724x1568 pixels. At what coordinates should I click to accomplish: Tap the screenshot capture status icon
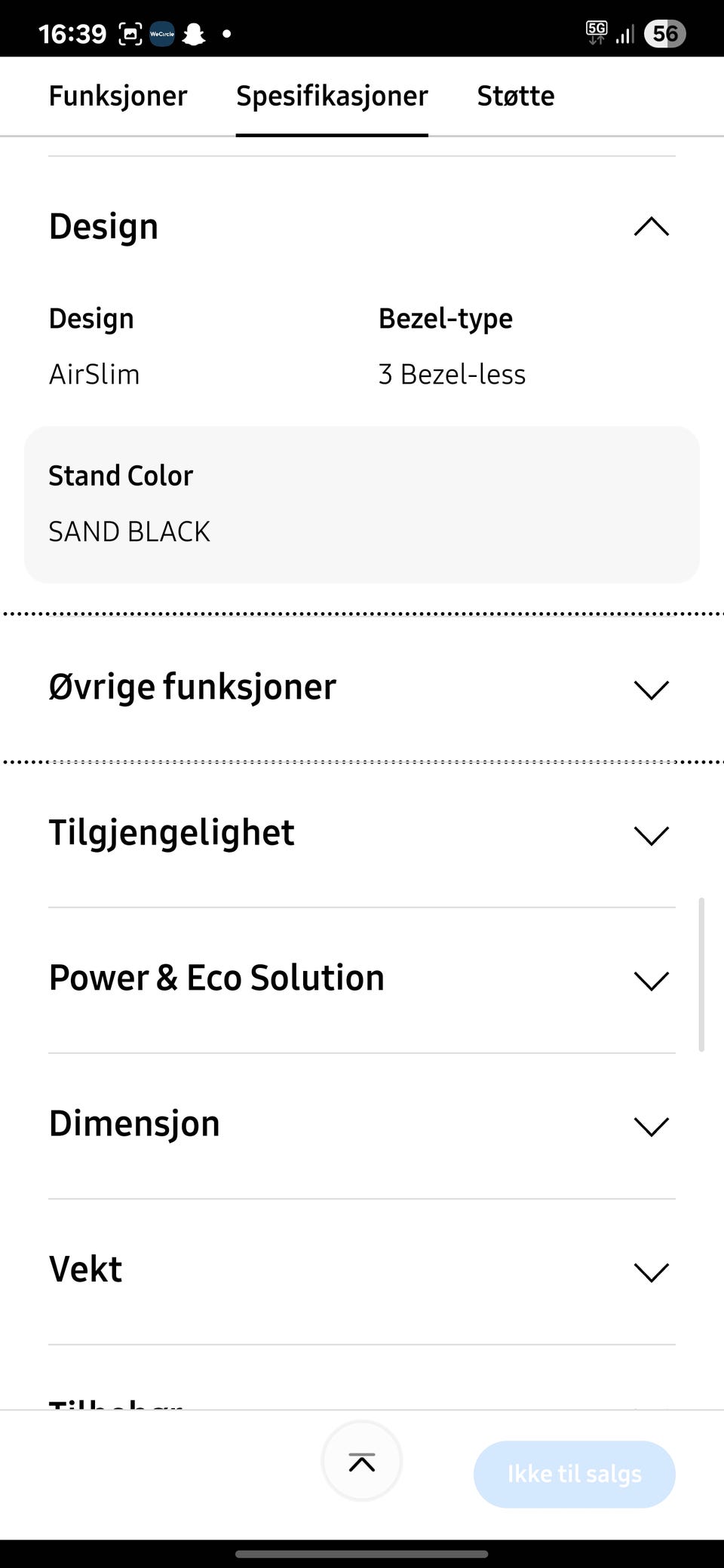pos(130,34)
